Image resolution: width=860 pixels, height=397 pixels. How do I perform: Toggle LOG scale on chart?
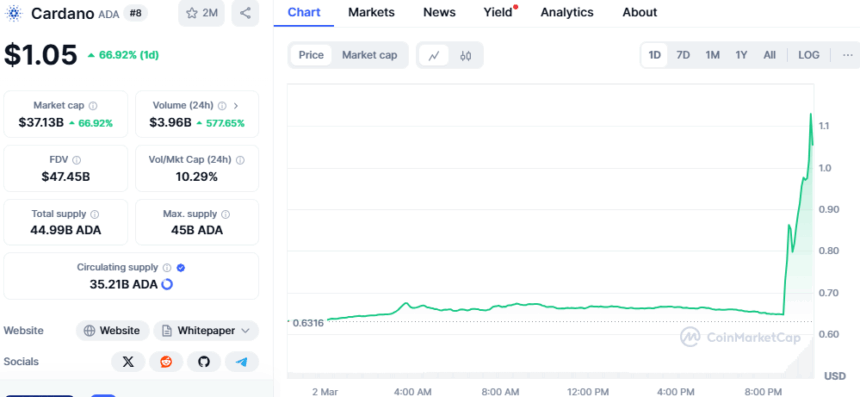click(809, 55)
